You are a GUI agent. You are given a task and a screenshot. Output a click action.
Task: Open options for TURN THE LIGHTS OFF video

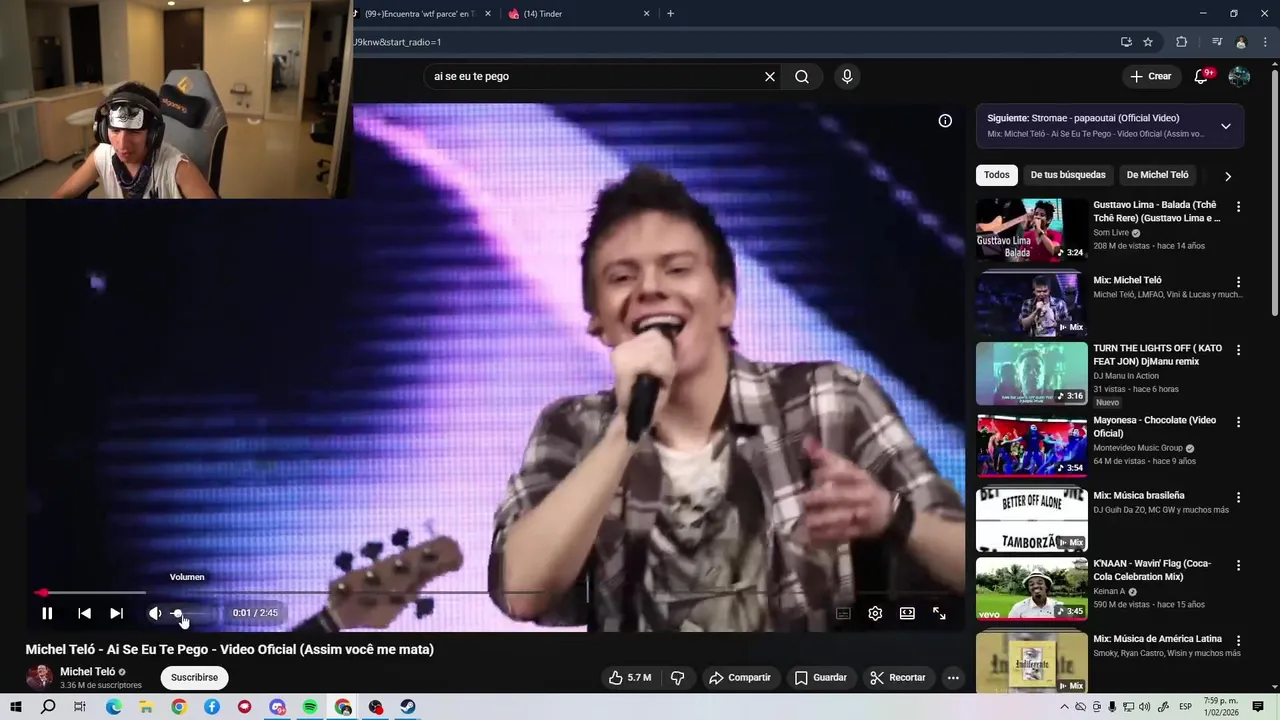point(1238,350)
